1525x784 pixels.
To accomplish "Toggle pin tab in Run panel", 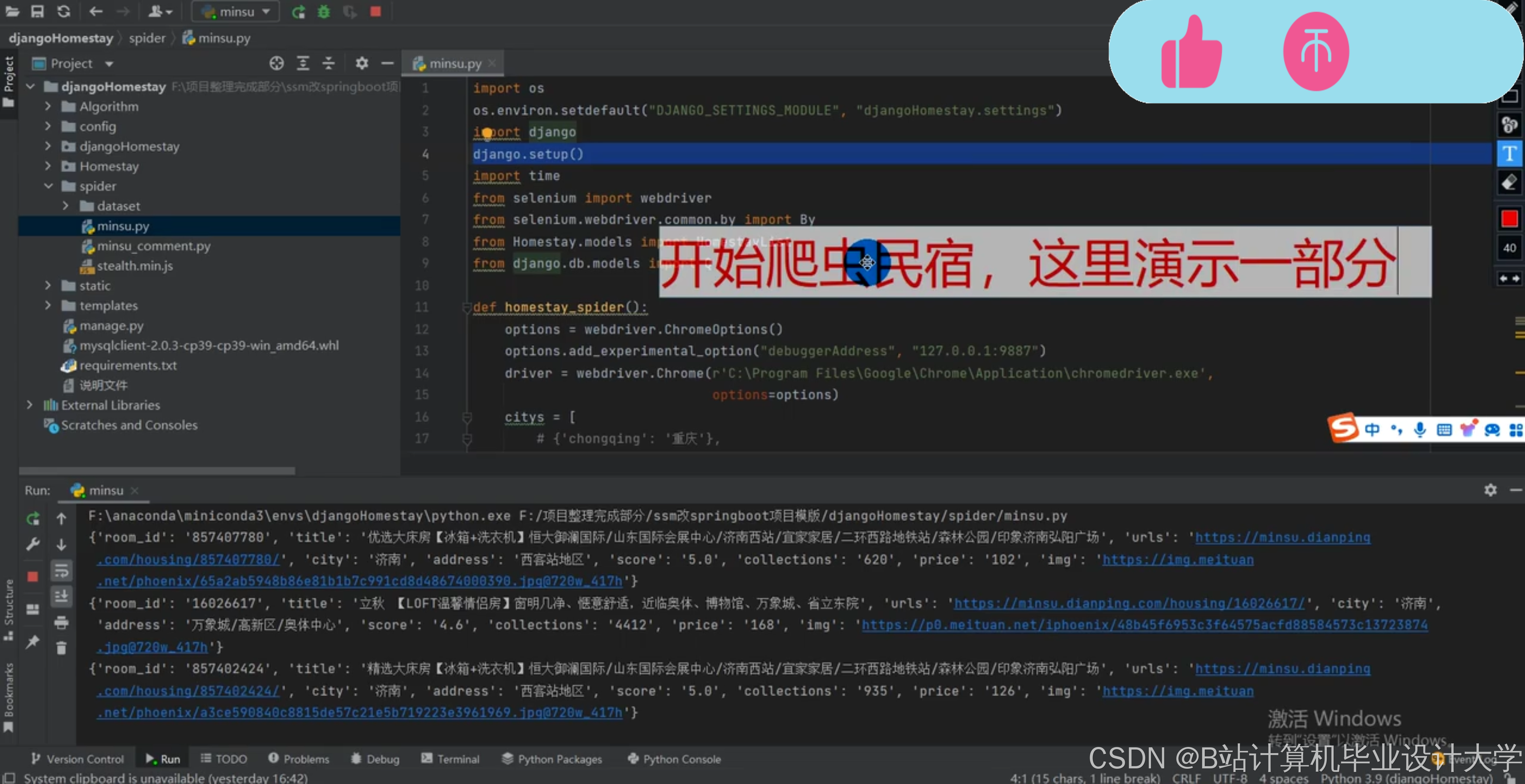I will (33, 641).
